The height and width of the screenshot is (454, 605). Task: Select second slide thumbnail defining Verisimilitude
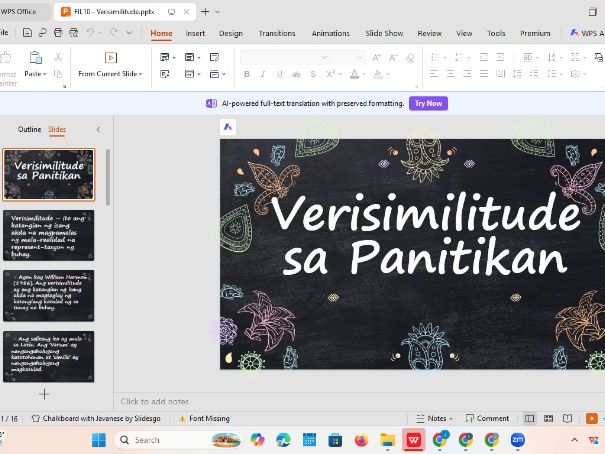(x=49, y=235)
